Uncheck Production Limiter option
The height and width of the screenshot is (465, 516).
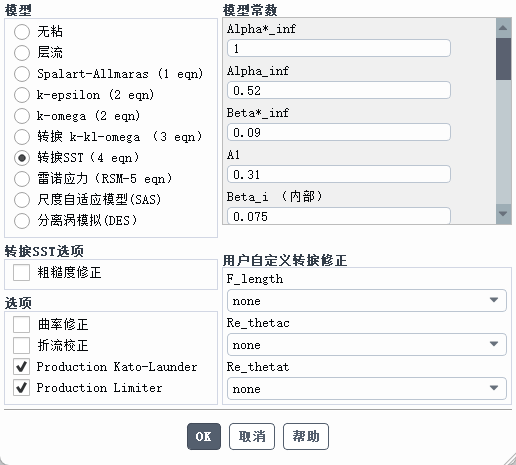(21, 388)
